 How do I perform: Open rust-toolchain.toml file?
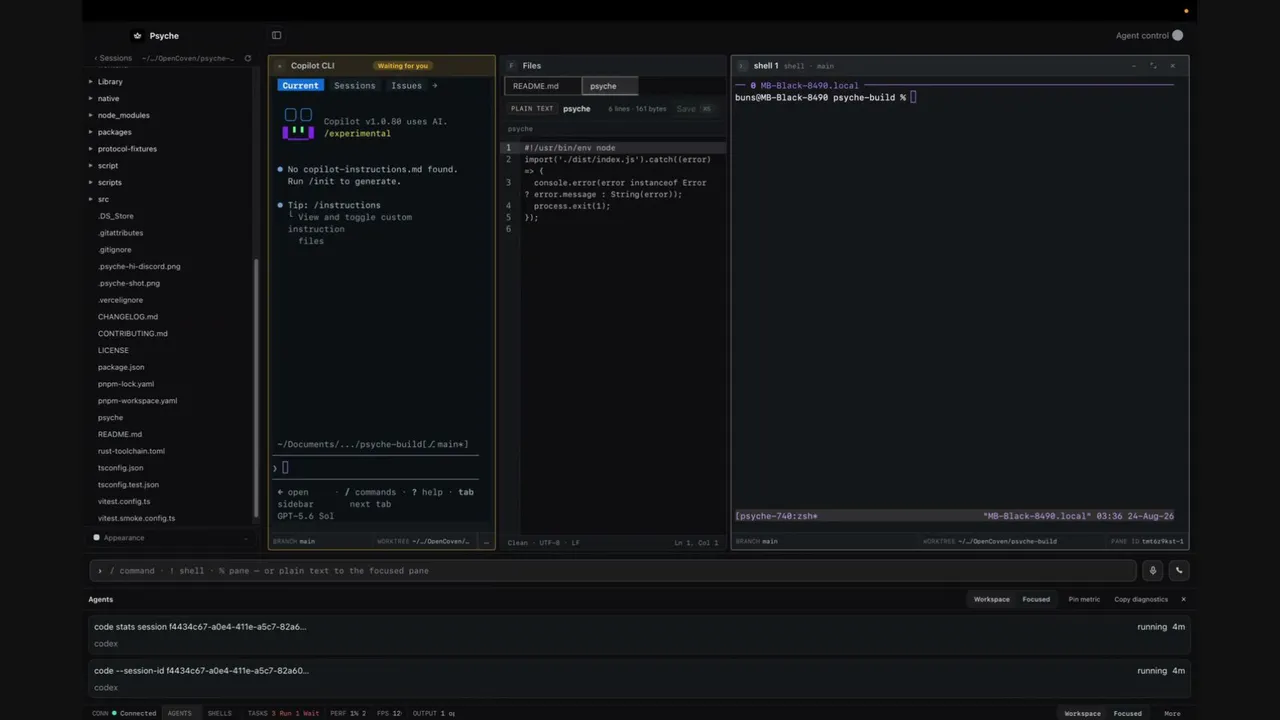pos(131,451)
